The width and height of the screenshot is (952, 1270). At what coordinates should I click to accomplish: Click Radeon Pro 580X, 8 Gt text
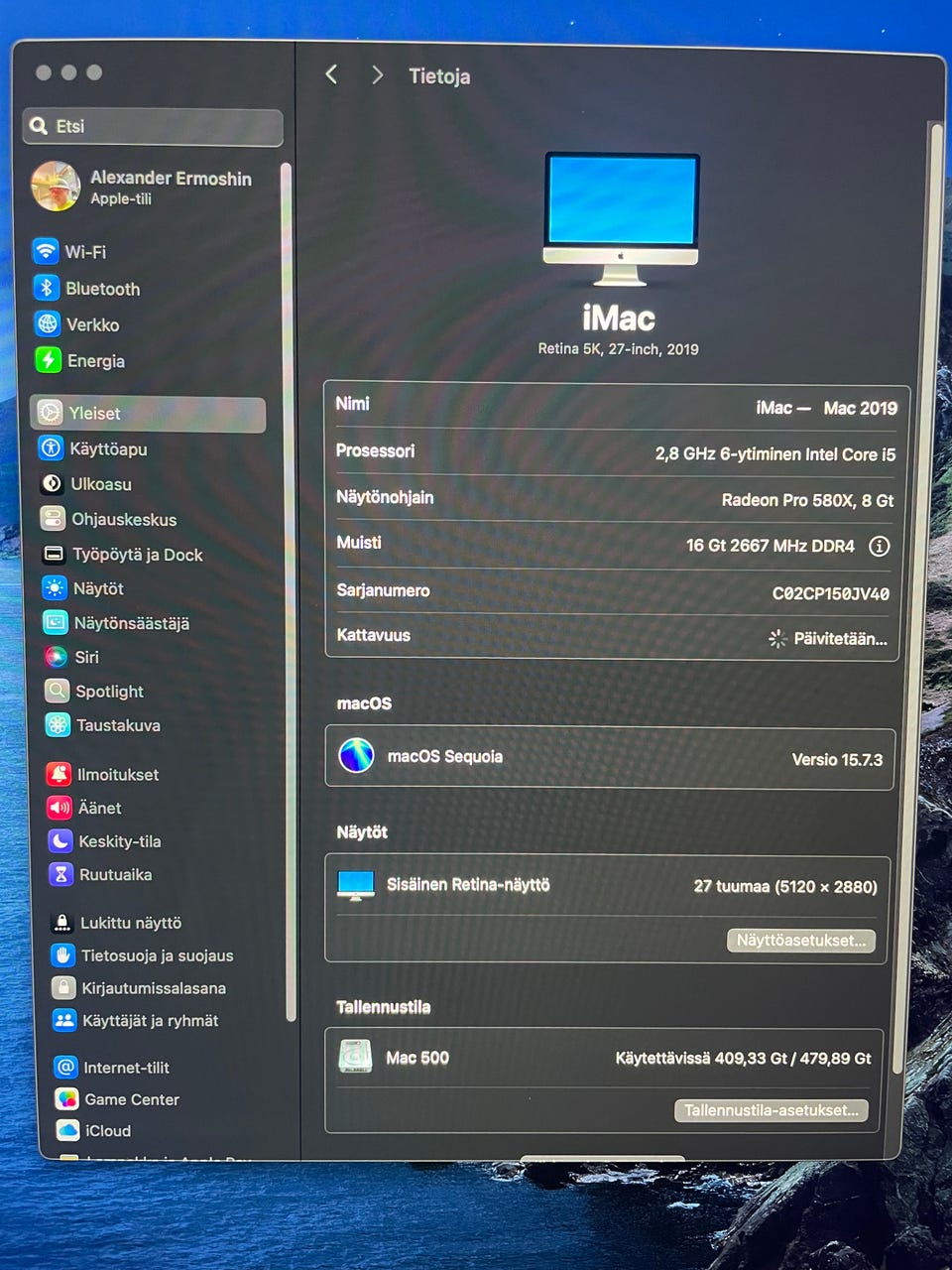point(808,500)
